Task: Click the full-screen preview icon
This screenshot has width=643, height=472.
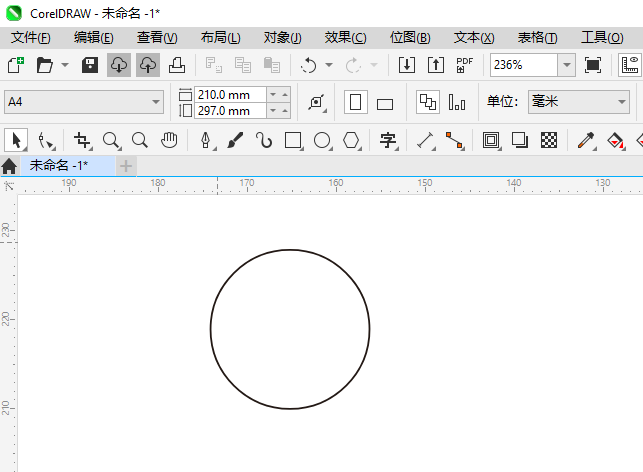Action: 593,65
